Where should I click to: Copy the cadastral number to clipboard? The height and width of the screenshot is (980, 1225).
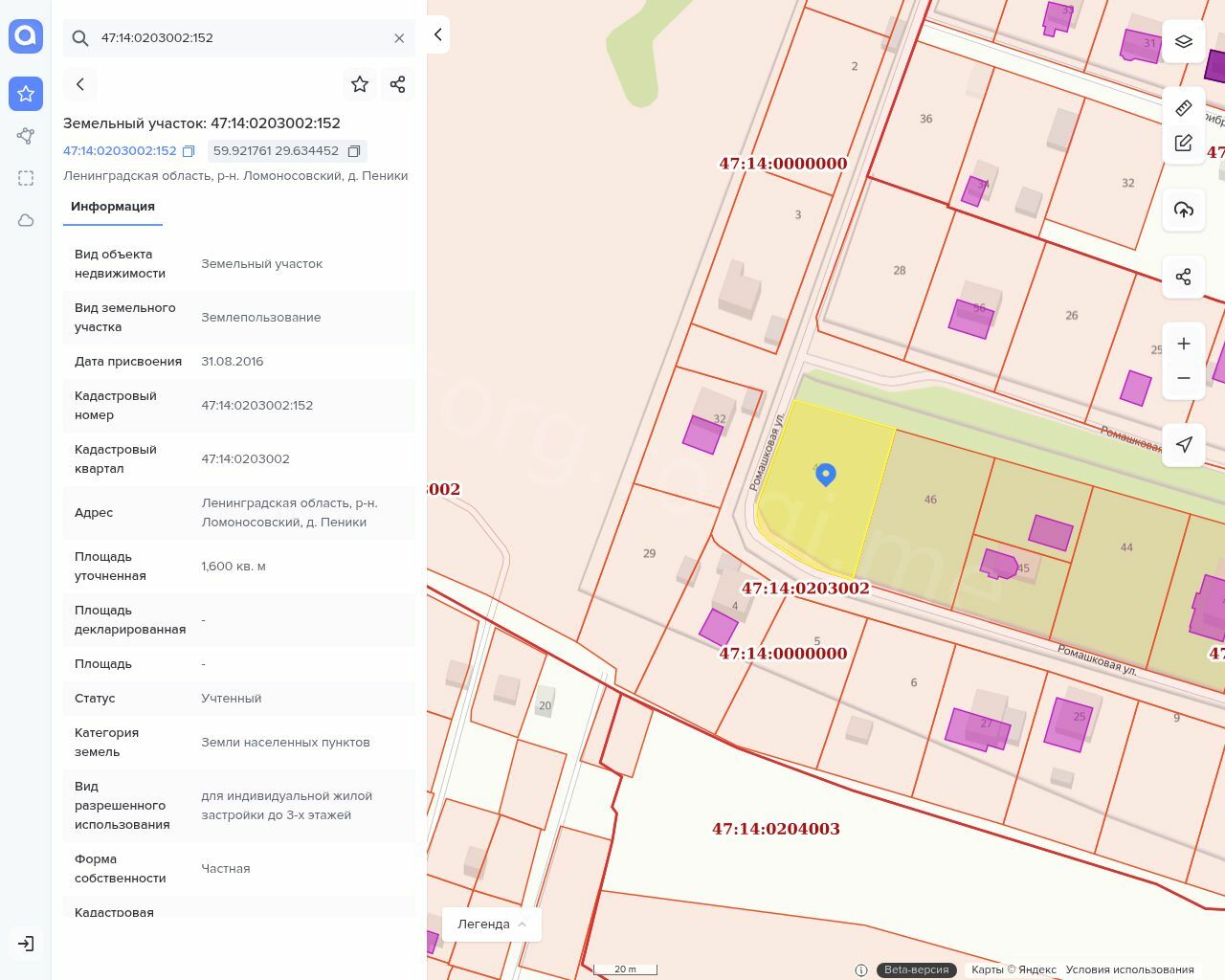pyautogui.click(x=189, y=151)
